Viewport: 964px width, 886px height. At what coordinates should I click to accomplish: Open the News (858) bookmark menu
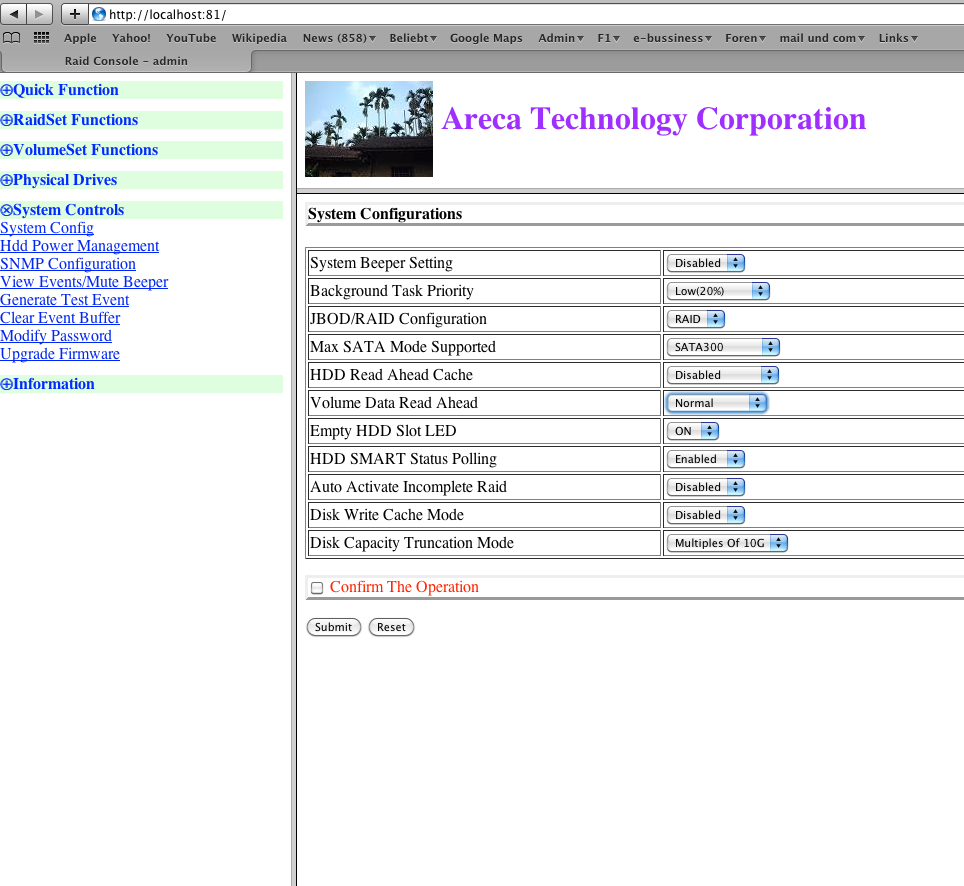point(339,38)
